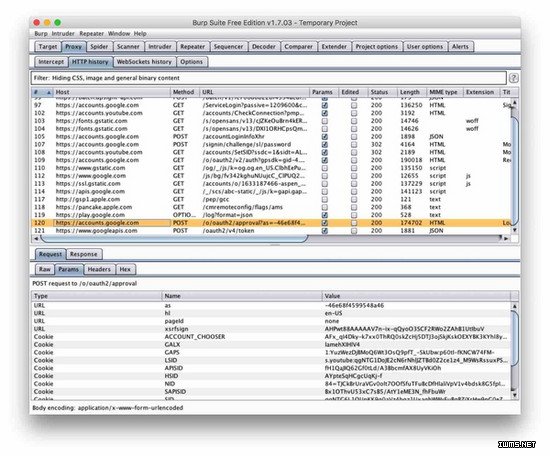
Task: Sort history by Method column header
Action: point(185,92)
